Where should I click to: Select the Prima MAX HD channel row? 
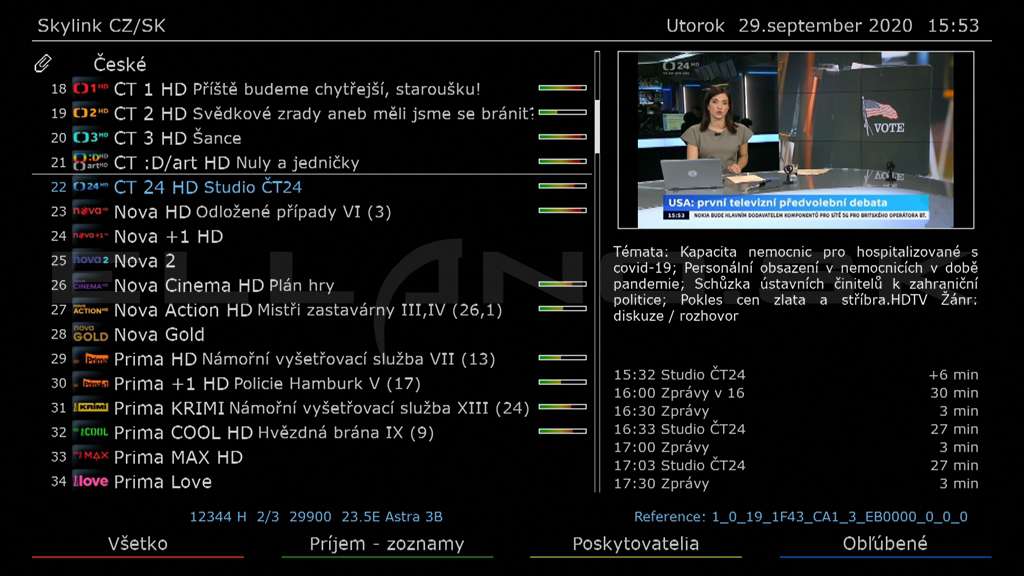point(312,457)
